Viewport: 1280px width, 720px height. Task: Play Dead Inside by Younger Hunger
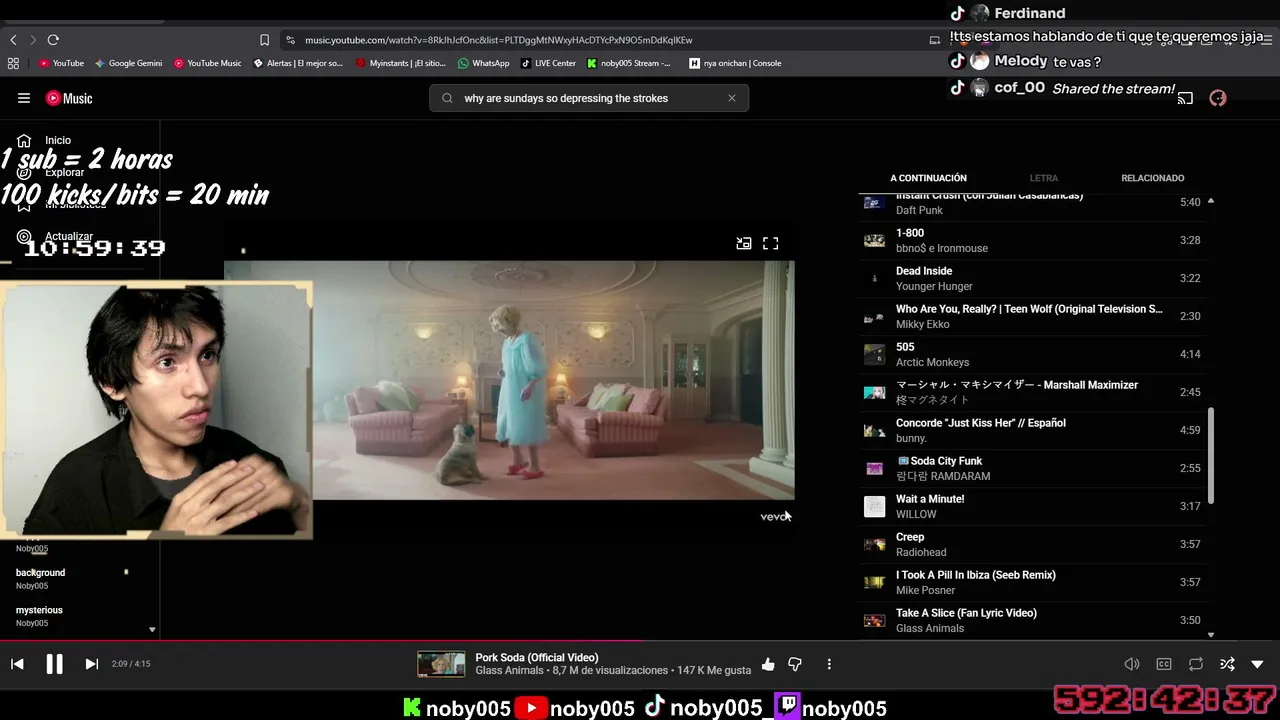(x=1033, y=278)
